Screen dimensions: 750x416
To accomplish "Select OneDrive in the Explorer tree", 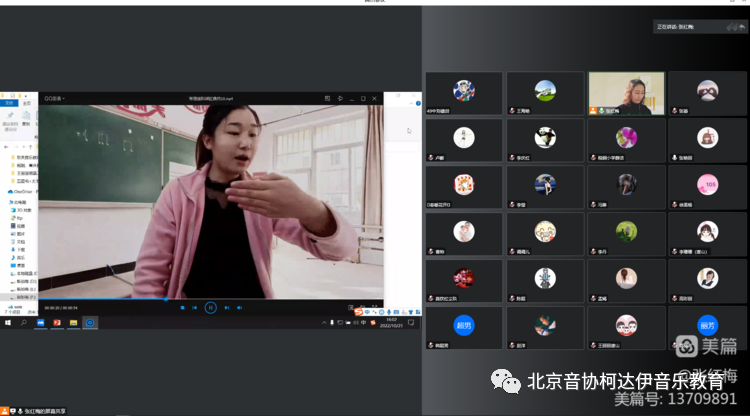I will coord(21,192).
